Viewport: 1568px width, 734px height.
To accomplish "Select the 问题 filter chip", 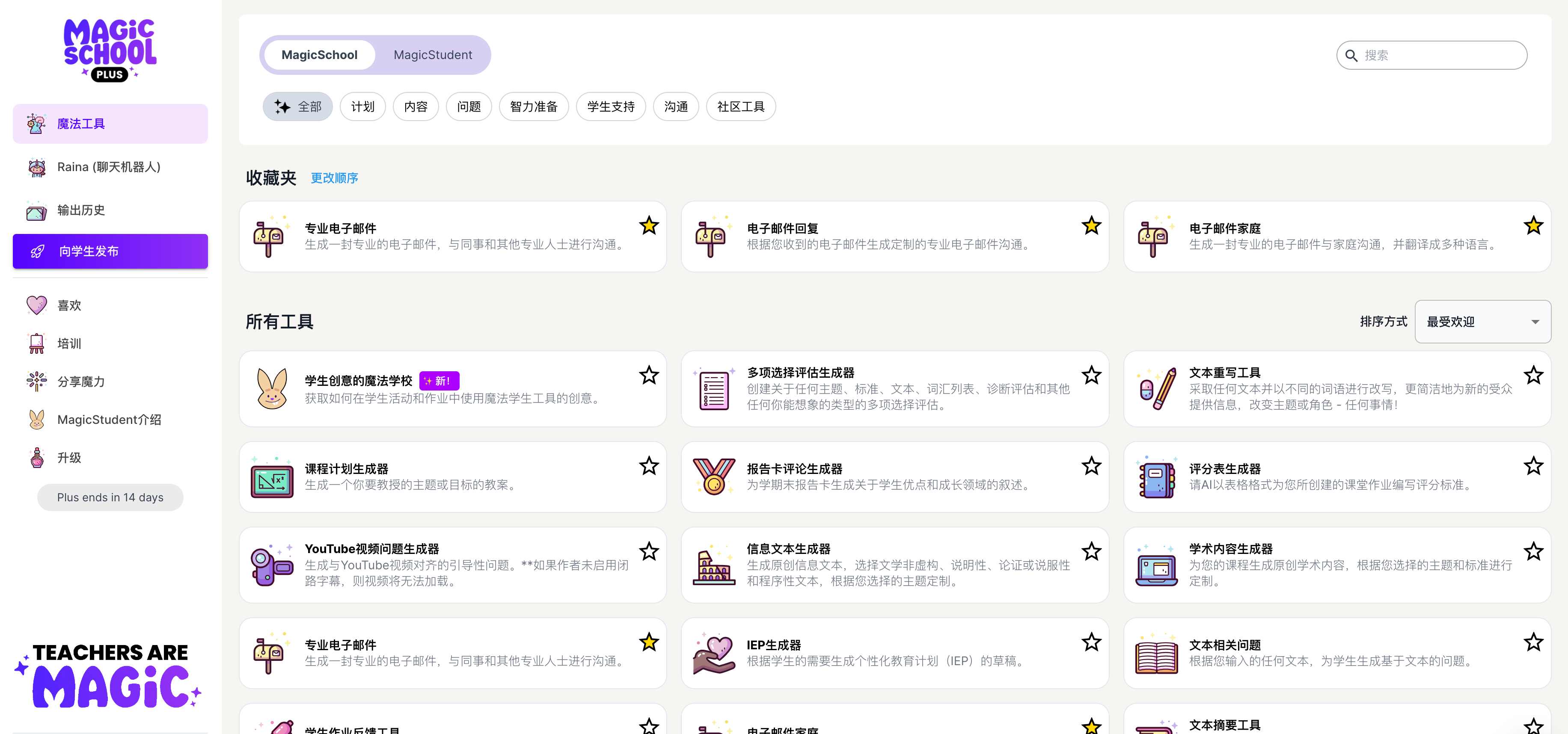I will tap(469, 107).
